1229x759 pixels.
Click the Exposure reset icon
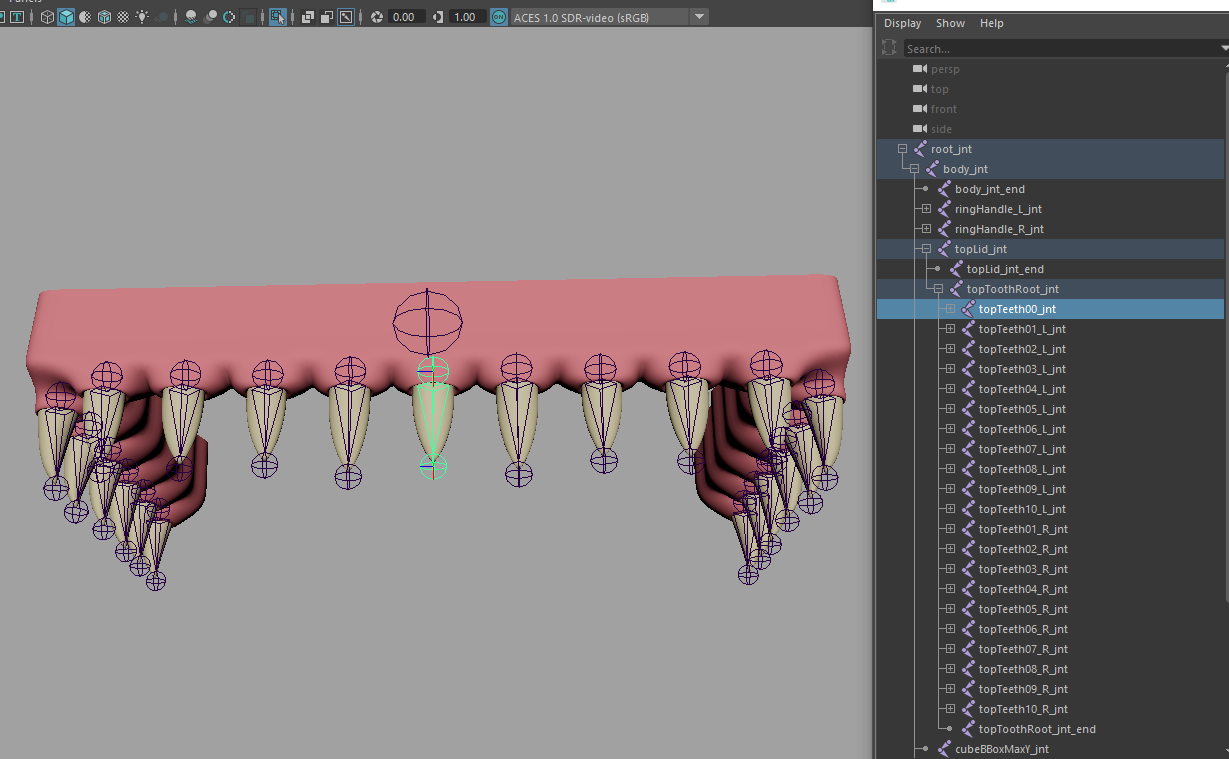pyautogui.click(x=377, y=17)
